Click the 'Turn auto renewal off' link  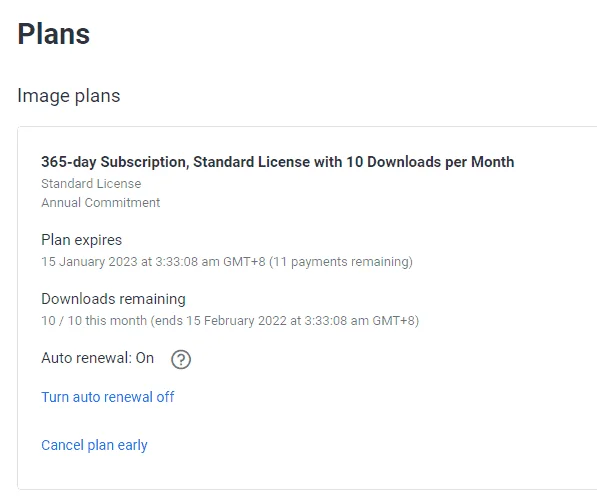tap(108, 397)
